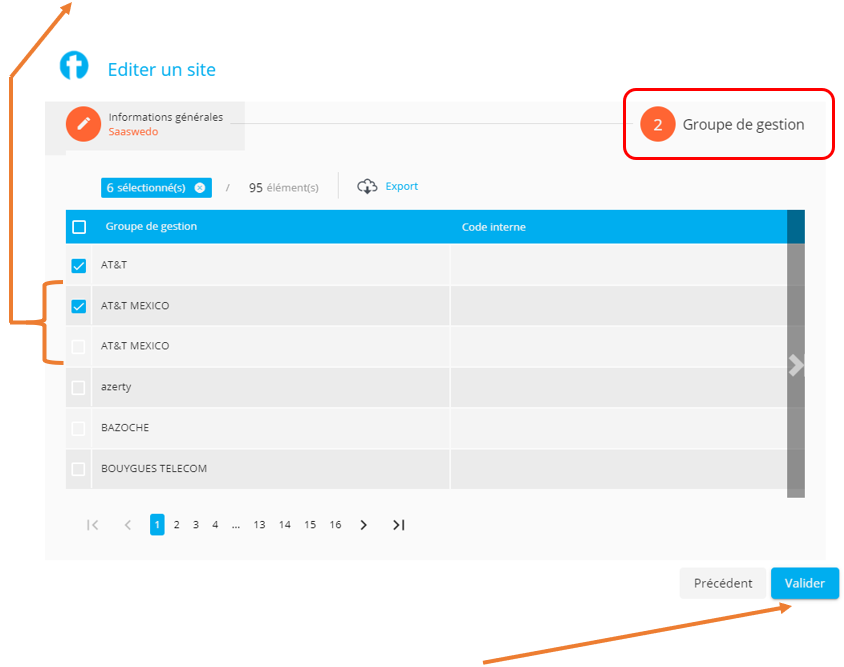Select page 16 in pagination
Image resolution: width=844 pixels, height=667 pixels.
[335, 525]
